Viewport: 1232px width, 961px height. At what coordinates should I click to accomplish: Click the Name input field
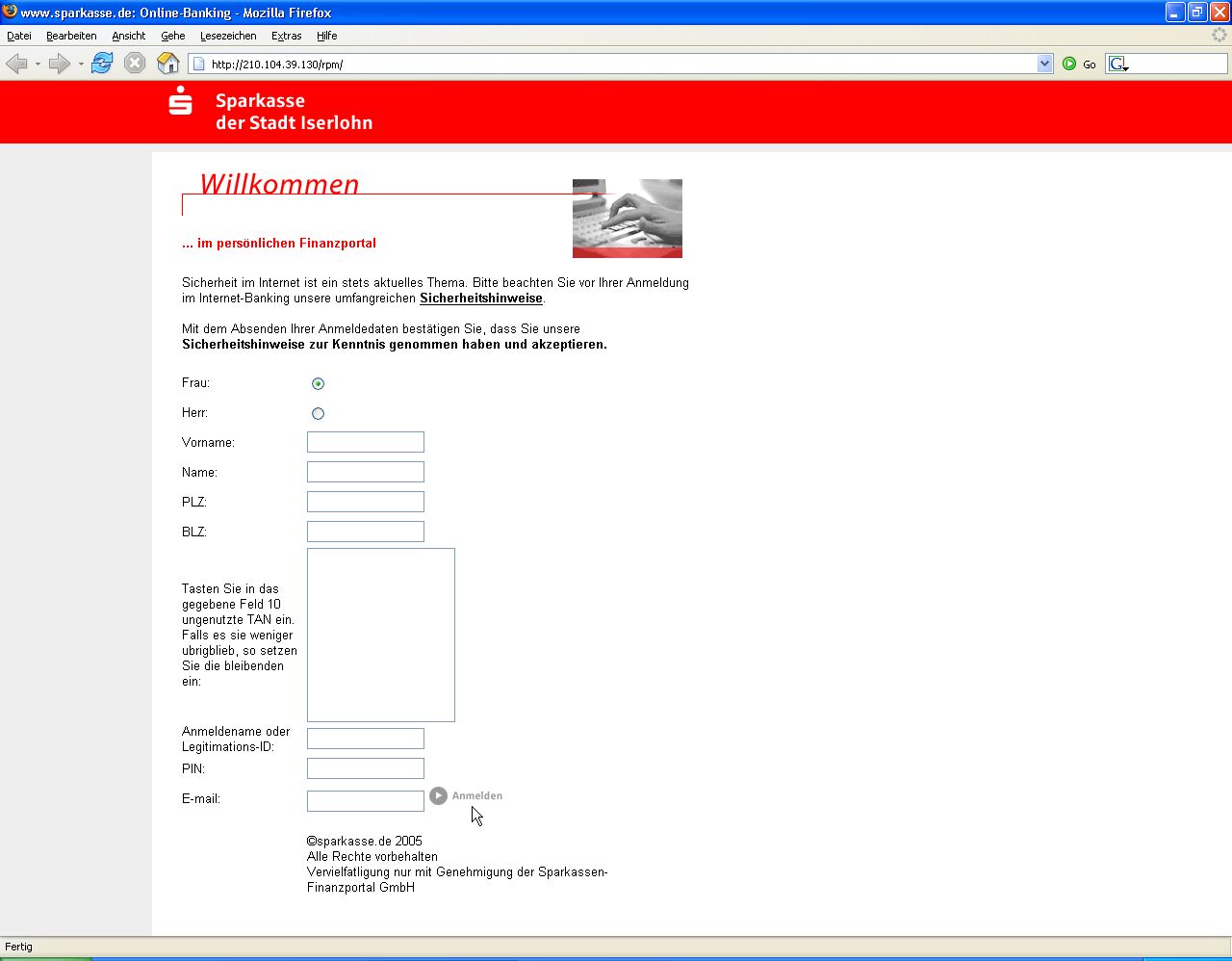(x=366, y=472)
